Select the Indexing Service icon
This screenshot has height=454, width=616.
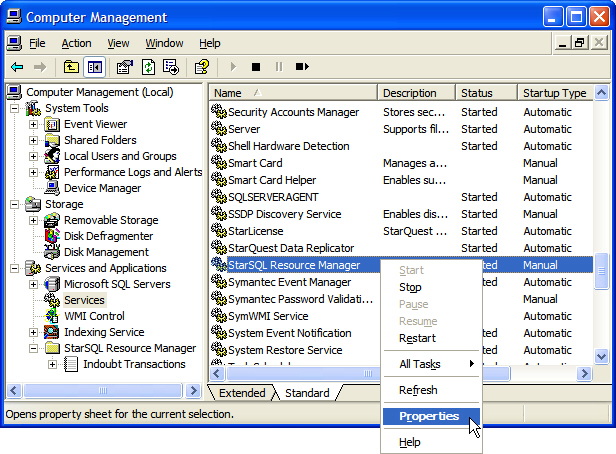[x=52, y=332]
